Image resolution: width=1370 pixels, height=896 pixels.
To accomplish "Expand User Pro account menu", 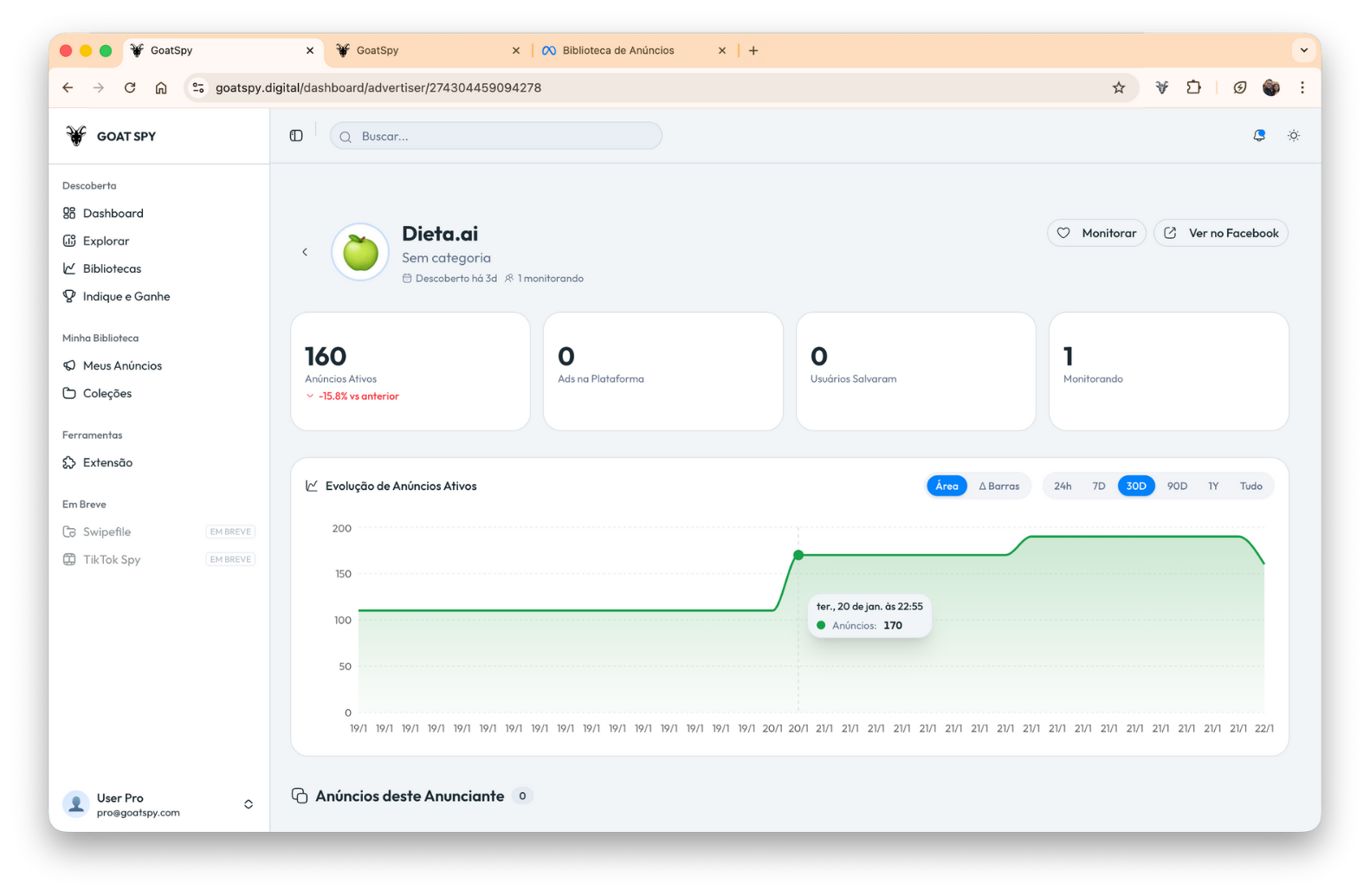I will tap(248, 804).
